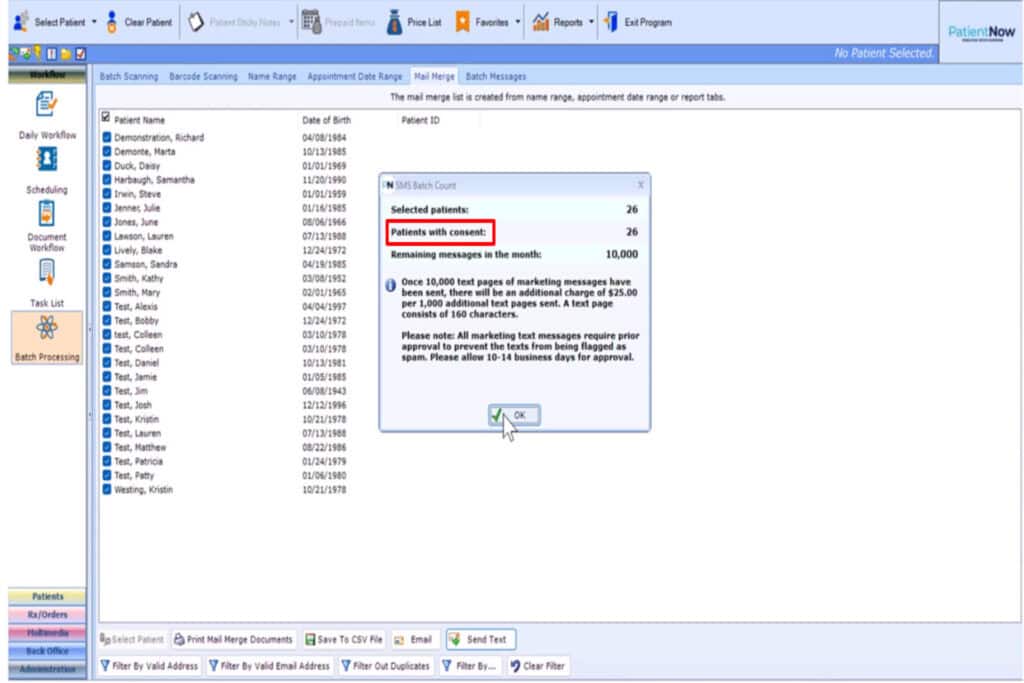Viewport: 1024px width, 683px height.
Task: Select the Batch Processing sidebar icon
Action: point(46,329)
